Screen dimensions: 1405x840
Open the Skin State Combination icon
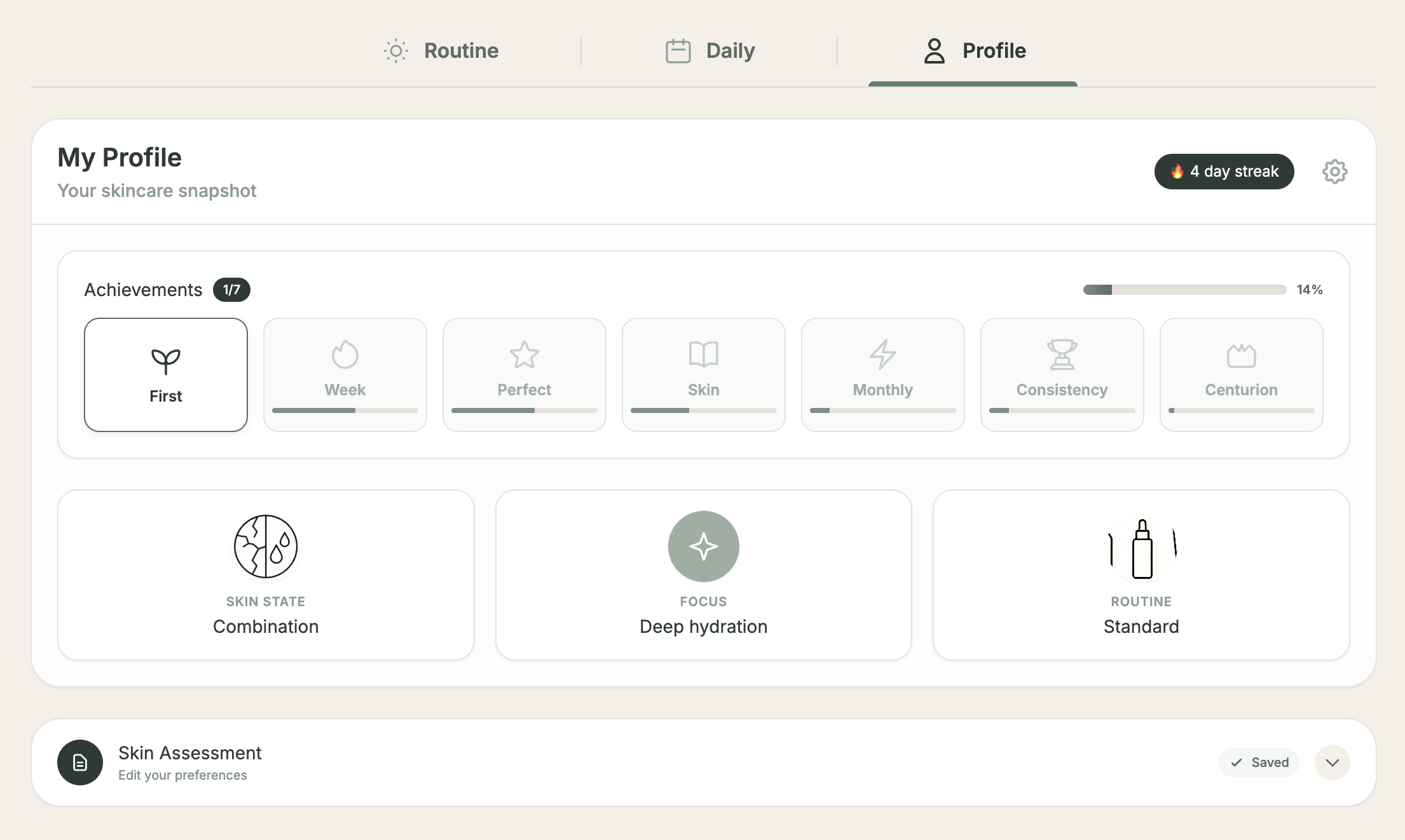[x=265, y=546]
